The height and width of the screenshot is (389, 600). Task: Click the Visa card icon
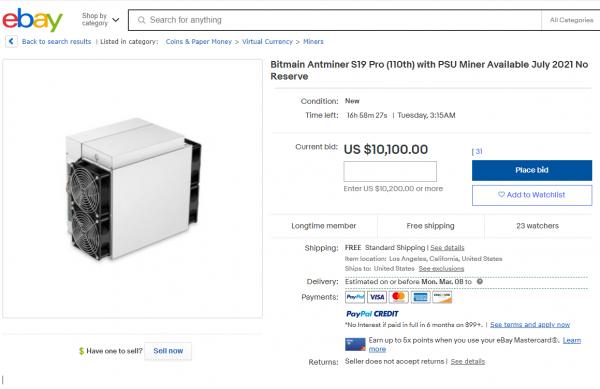[377, 297]
